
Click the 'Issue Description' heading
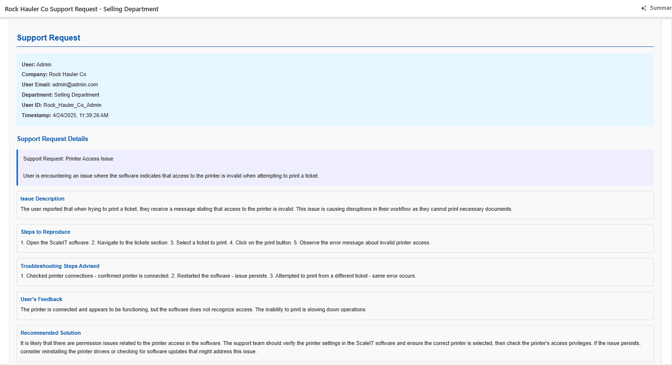coord(42,199)
